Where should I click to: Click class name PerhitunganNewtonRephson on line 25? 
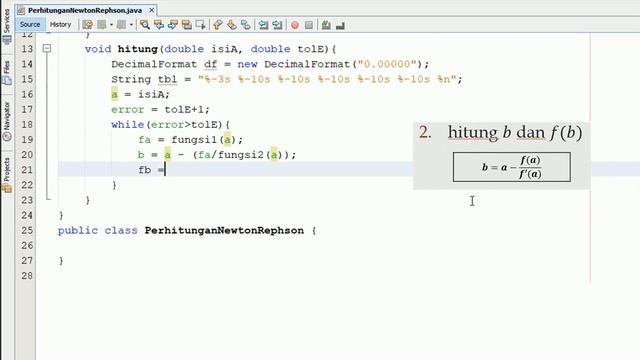coord(224,230)
